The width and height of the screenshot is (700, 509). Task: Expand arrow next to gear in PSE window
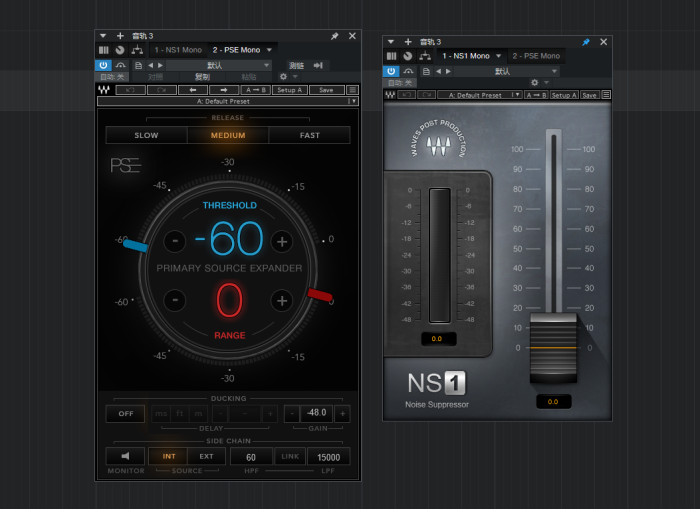coord(295,77)
